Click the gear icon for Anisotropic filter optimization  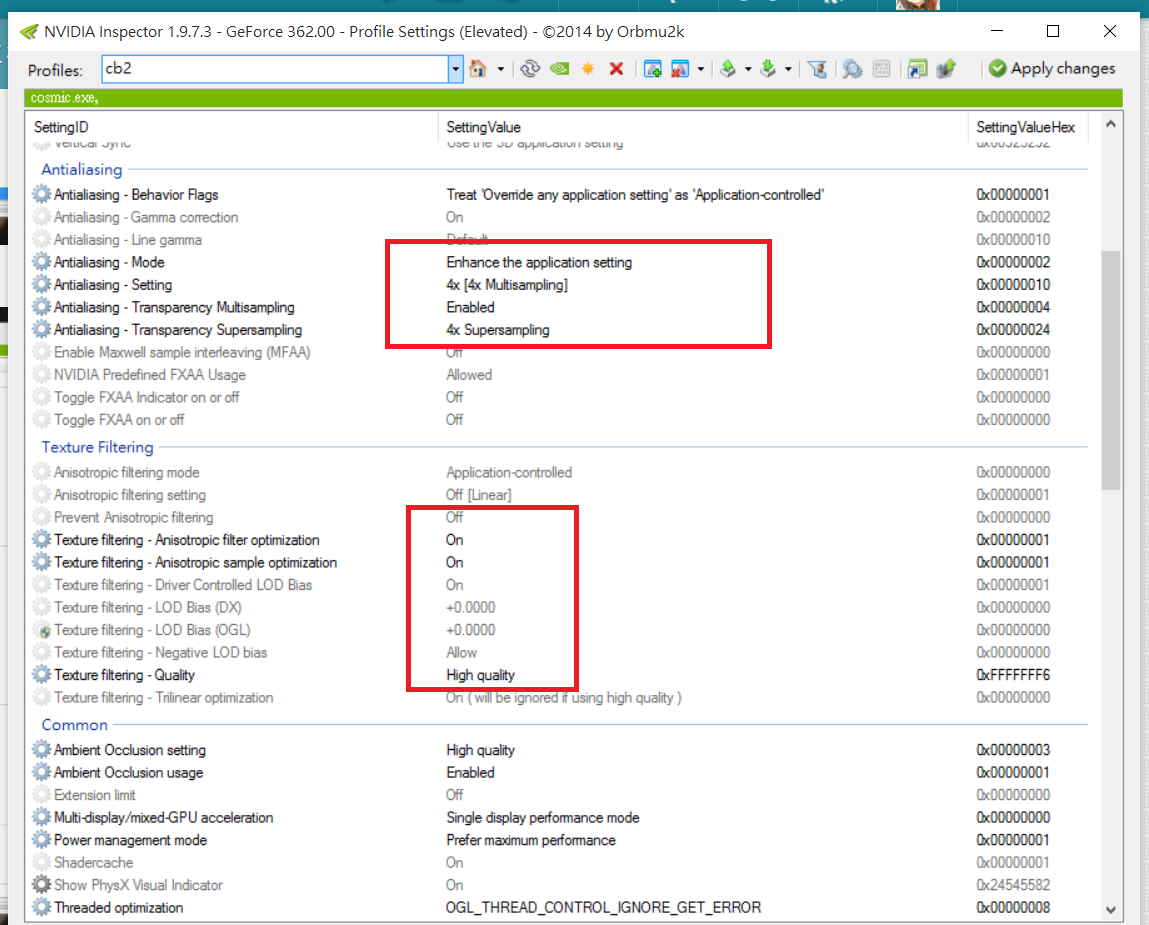pos(42,539)
